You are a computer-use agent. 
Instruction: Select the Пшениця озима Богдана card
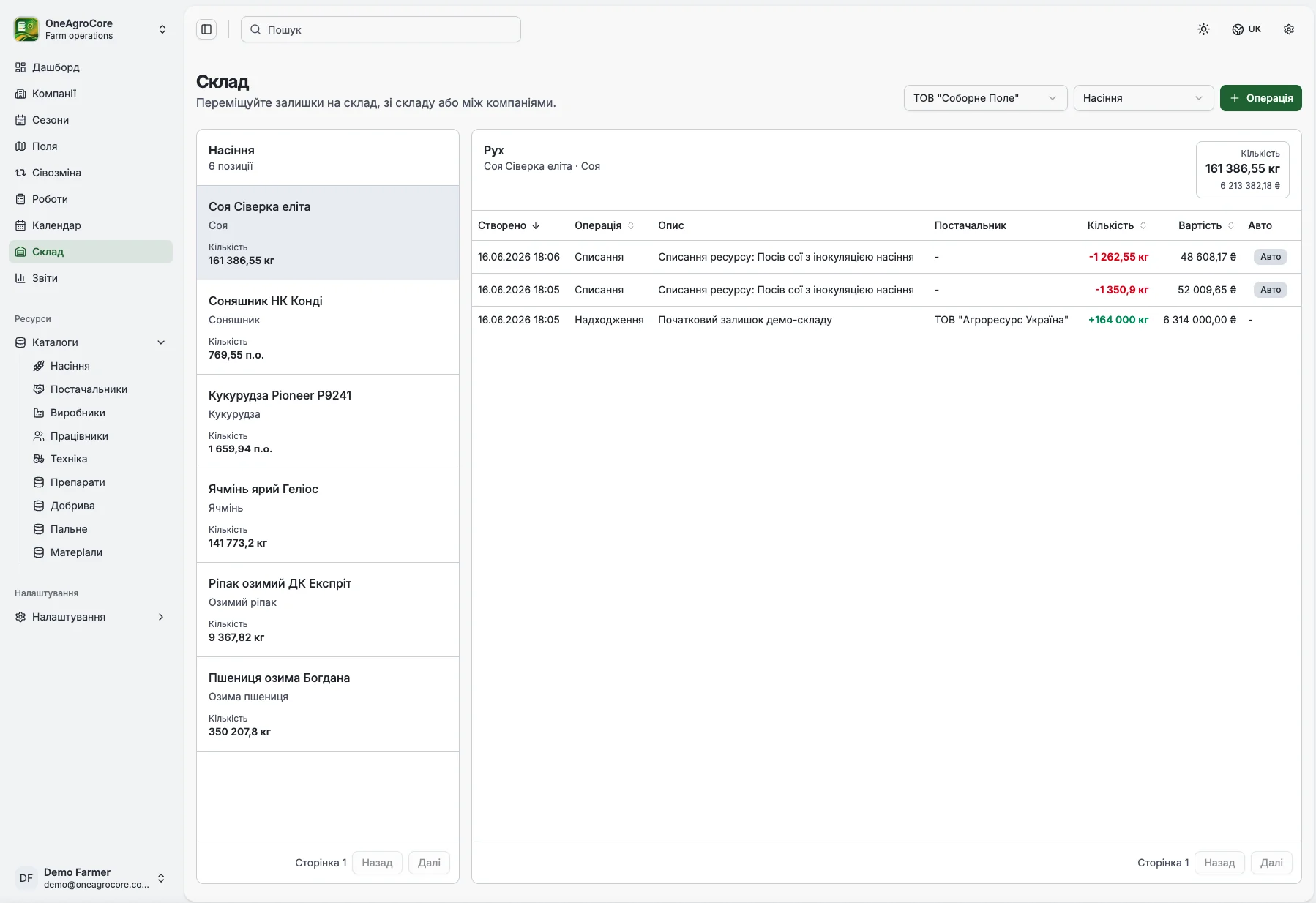pos(328,704)
